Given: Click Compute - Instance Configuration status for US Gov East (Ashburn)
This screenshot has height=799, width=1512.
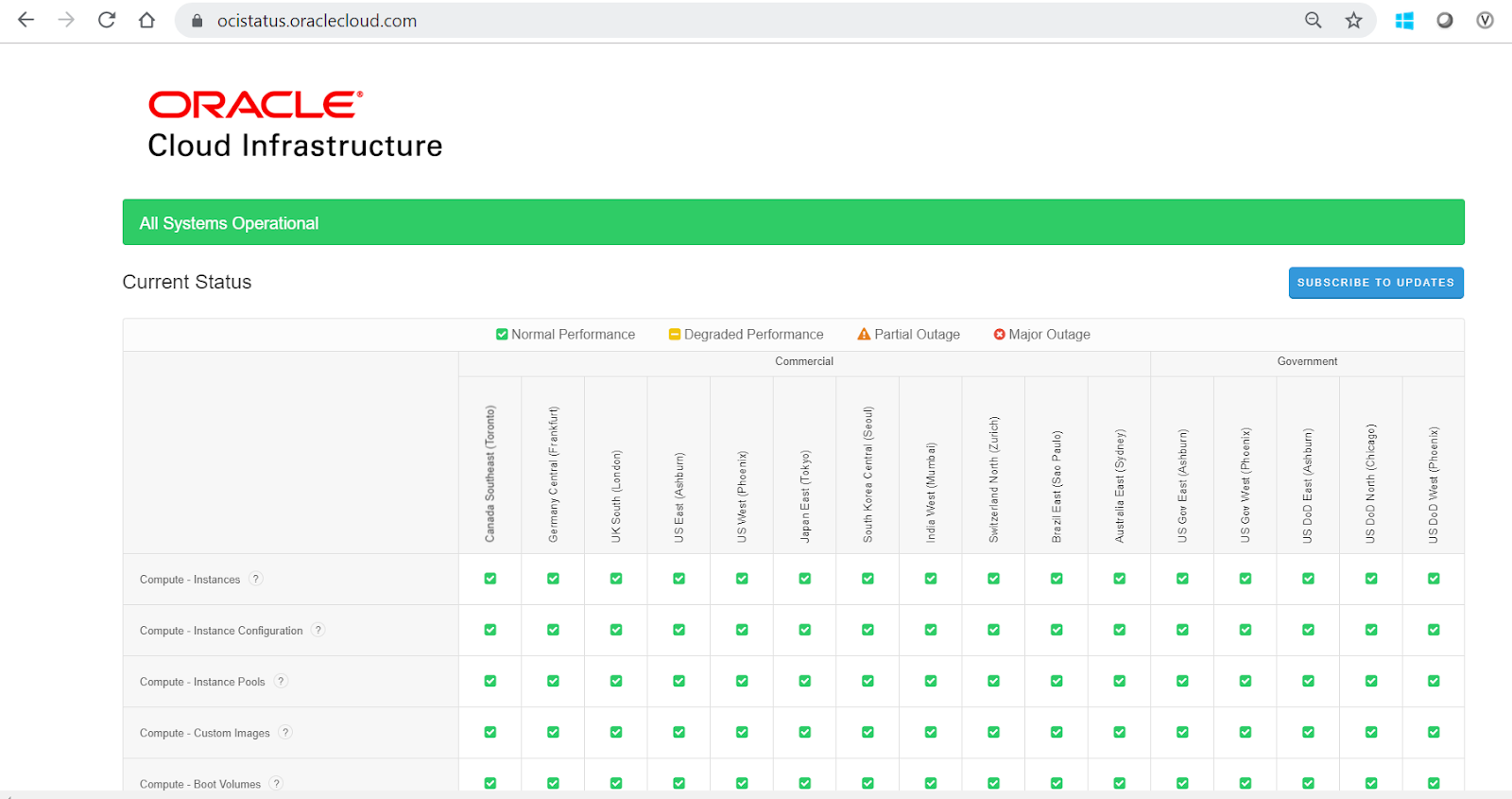Looking at the screenshot, I should 1182,630.
